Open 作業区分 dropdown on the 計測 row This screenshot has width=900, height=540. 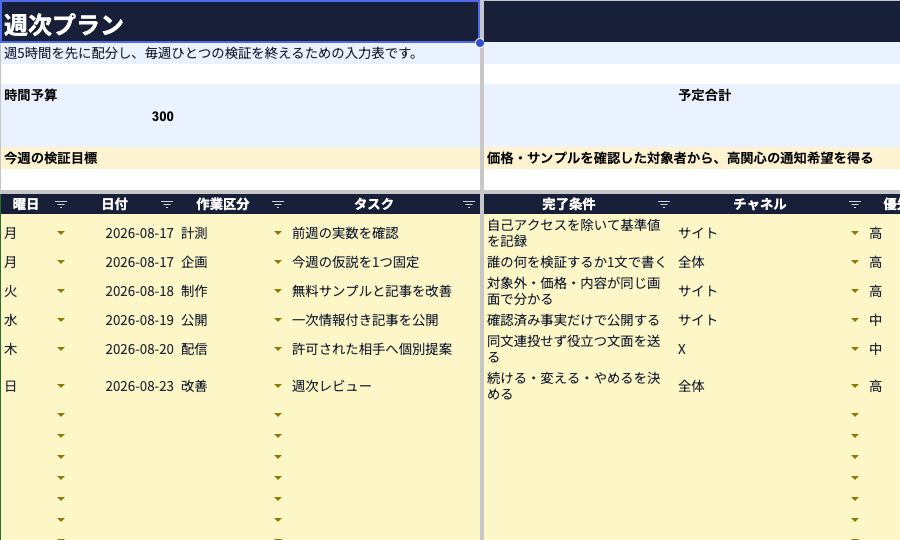click(278, 233)
